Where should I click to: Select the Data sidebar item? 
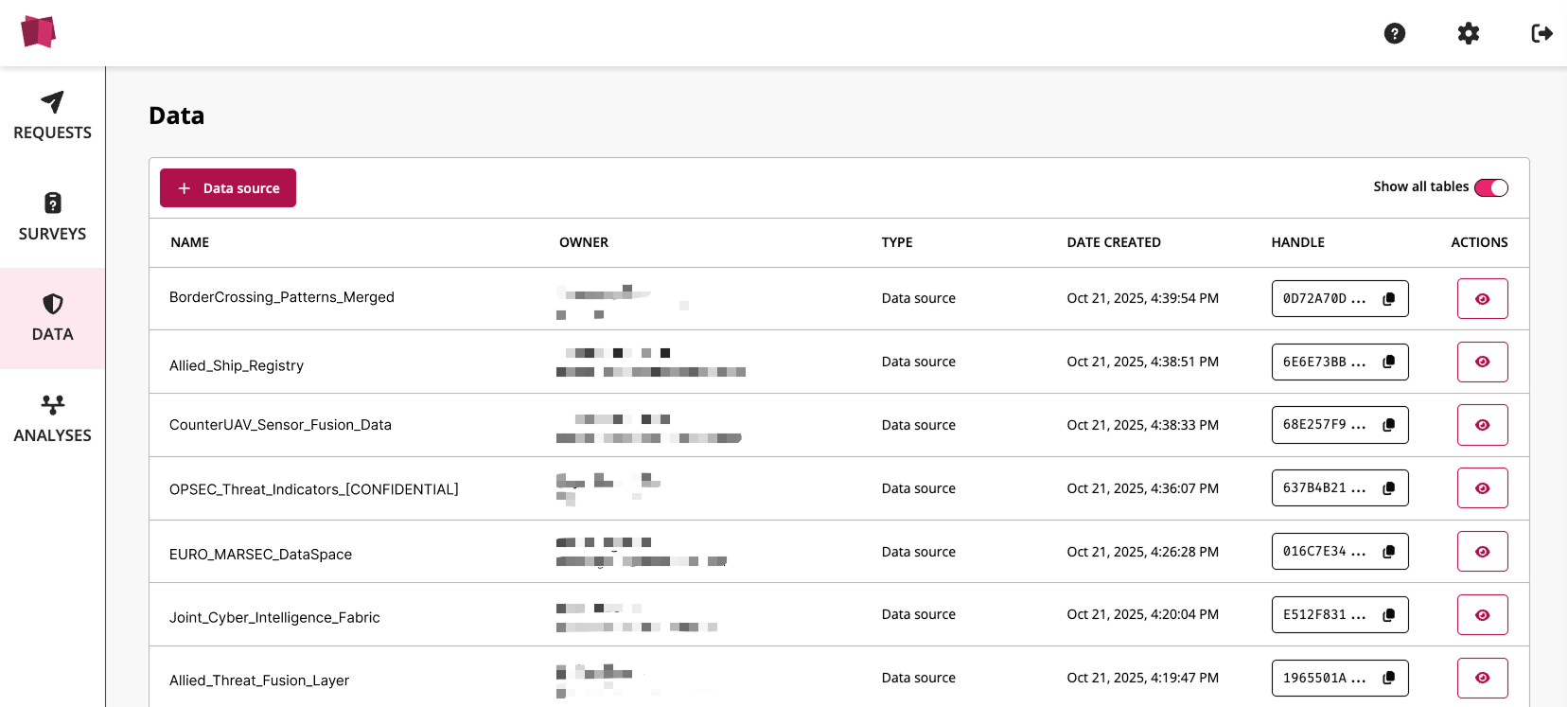[52, 318]
